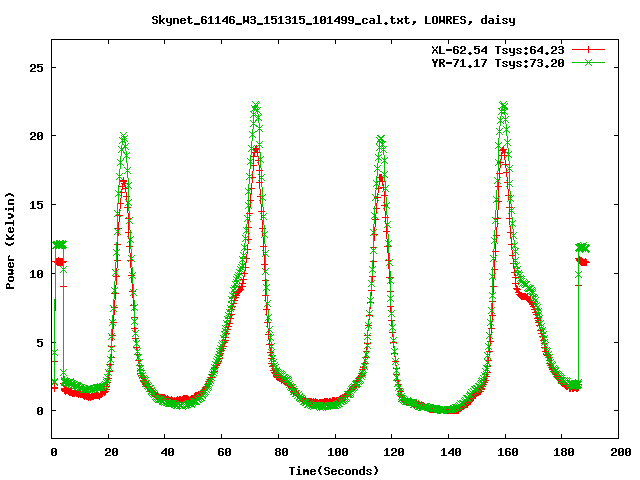
Task: Click the green calibration cluster near 187 seconds
Action: click(583, 247)
